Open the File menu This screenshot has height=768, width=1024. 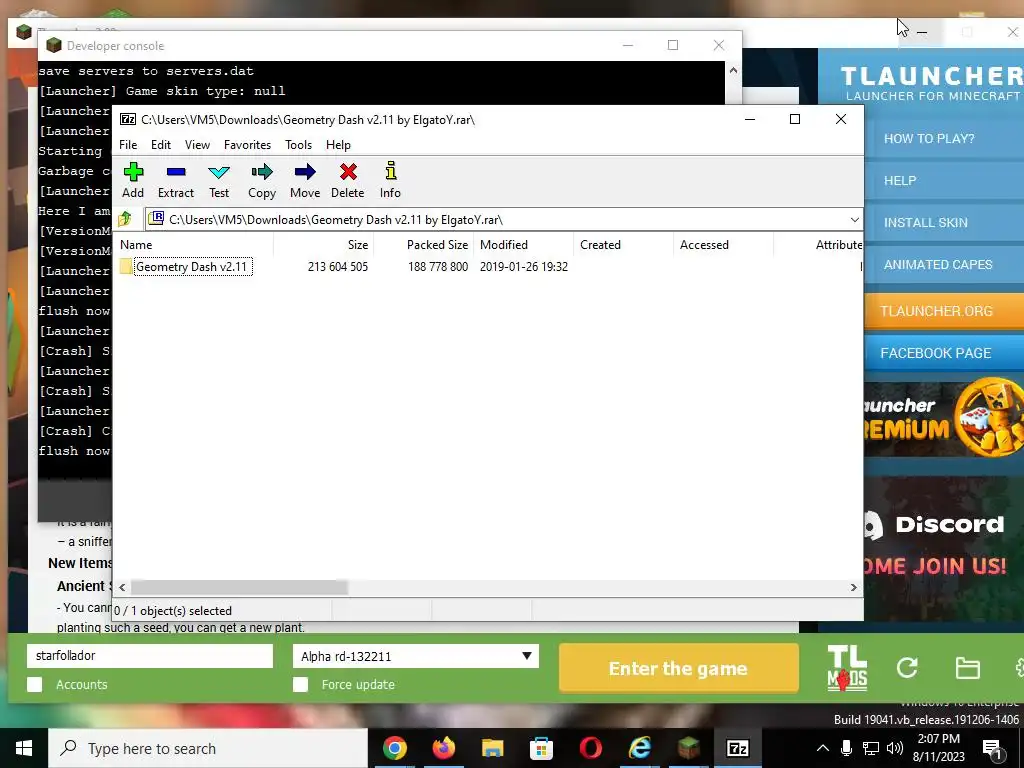point(128,144)
